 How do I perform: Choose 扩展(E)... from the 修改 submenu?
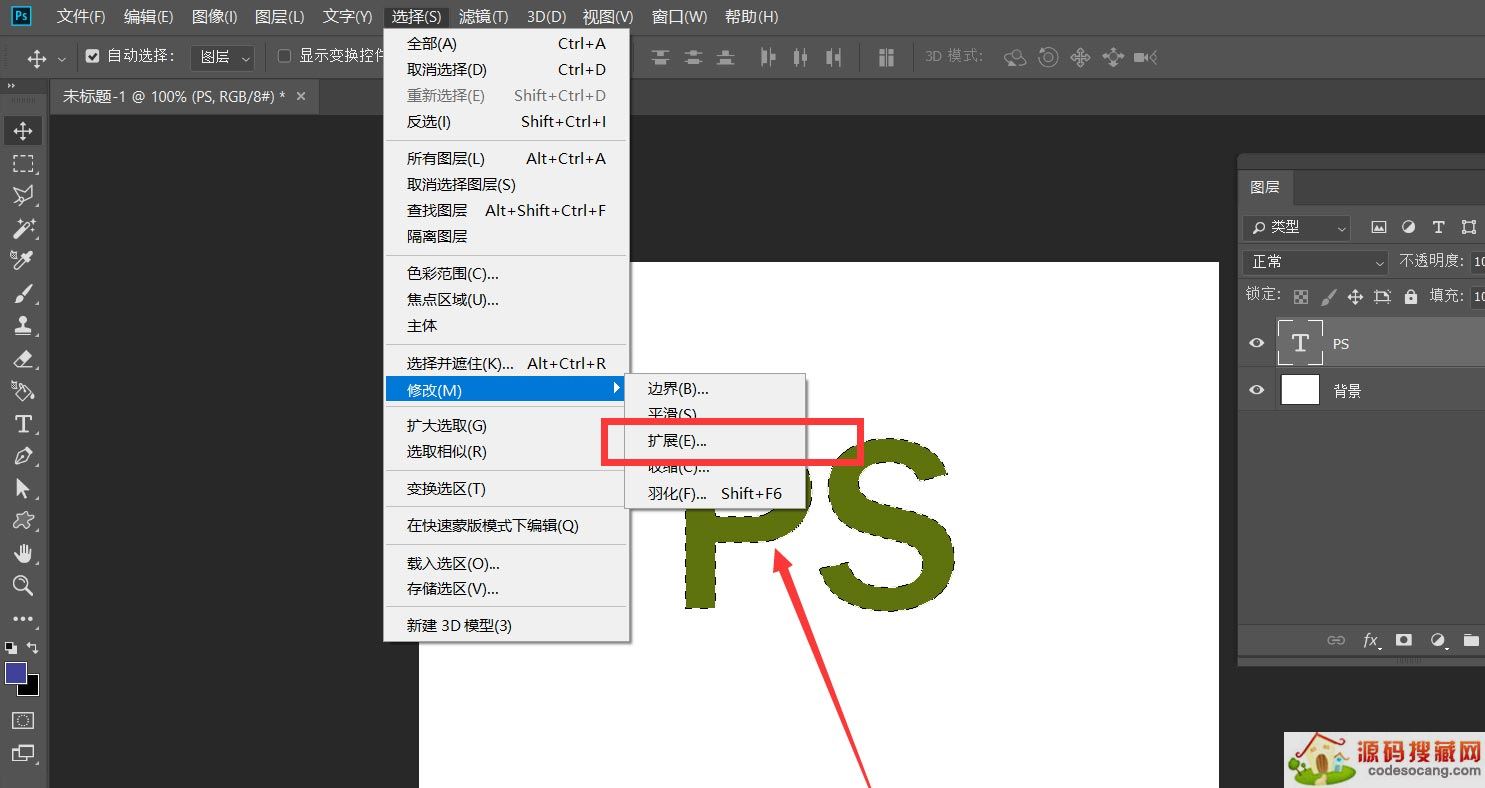(x=715, y=440)
